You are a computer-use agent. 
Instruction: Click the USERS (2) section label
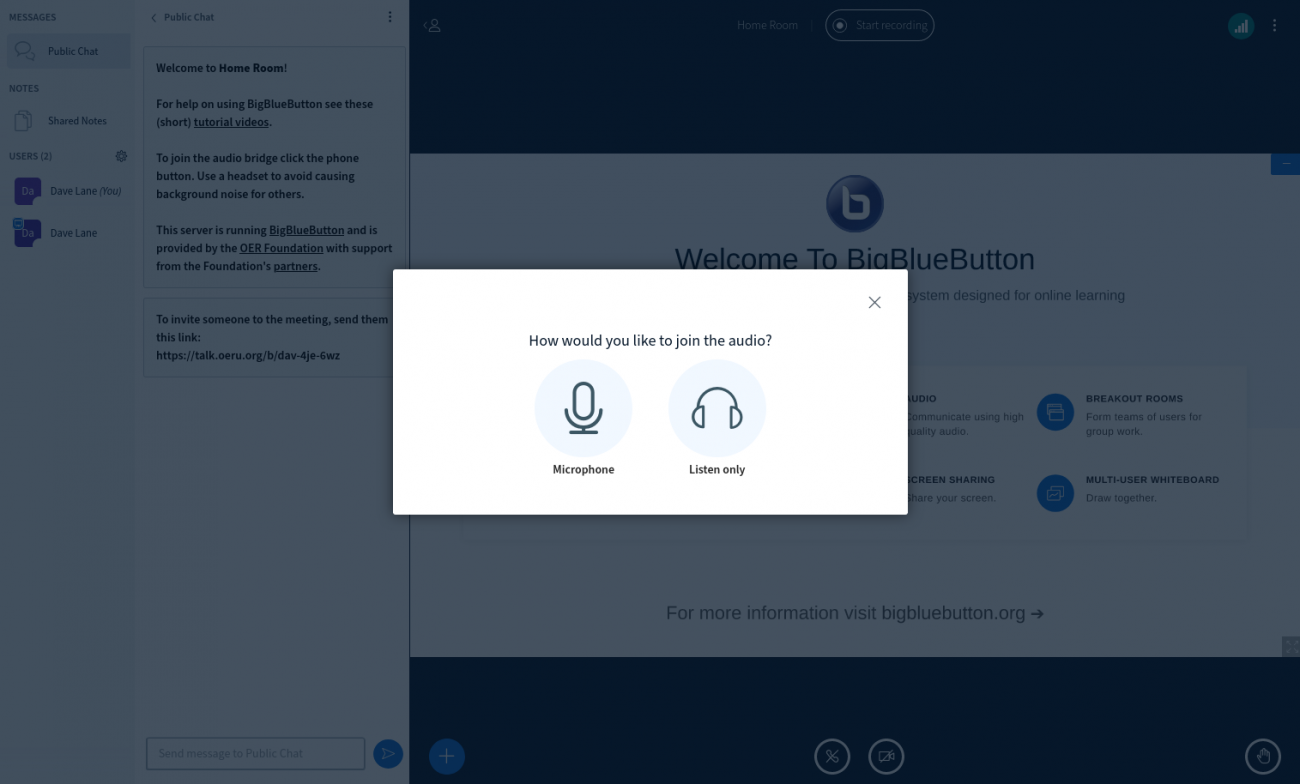pos(30,156)
